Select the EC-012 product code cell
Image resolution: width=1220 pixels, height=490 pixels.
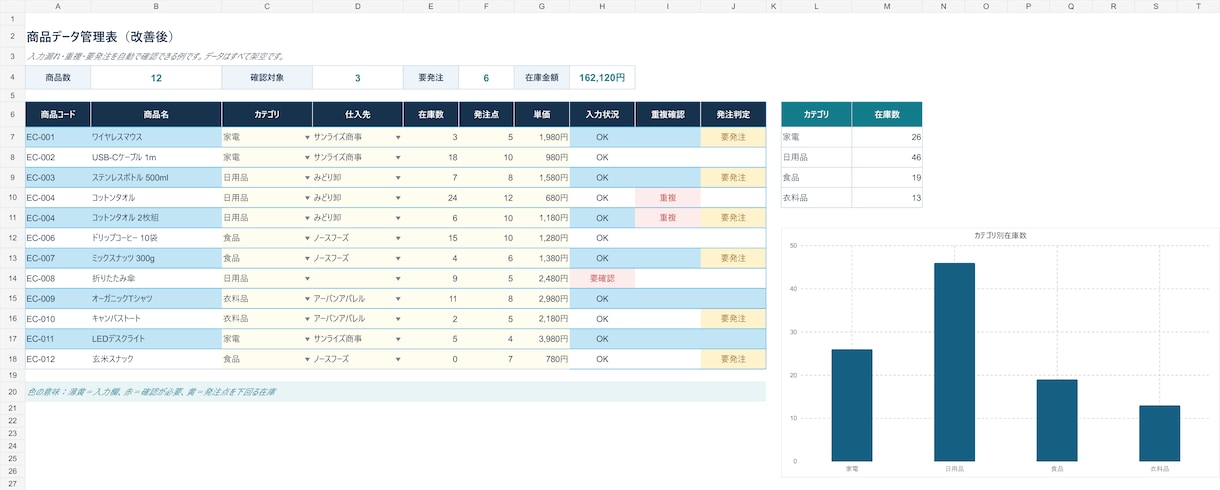(x=58, y=358)
